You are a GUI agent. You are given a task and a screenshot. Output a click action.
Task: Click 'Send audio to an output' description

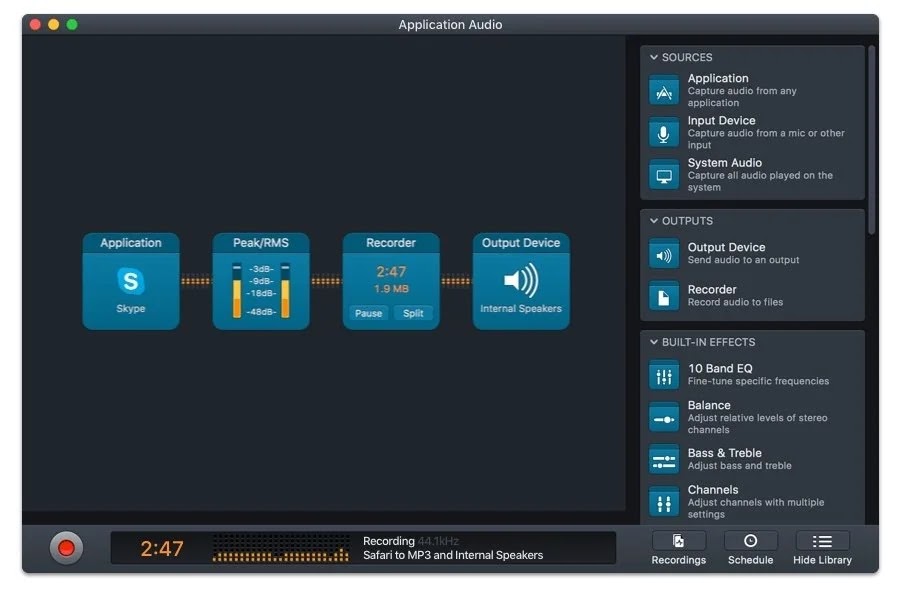coord(743,260)
